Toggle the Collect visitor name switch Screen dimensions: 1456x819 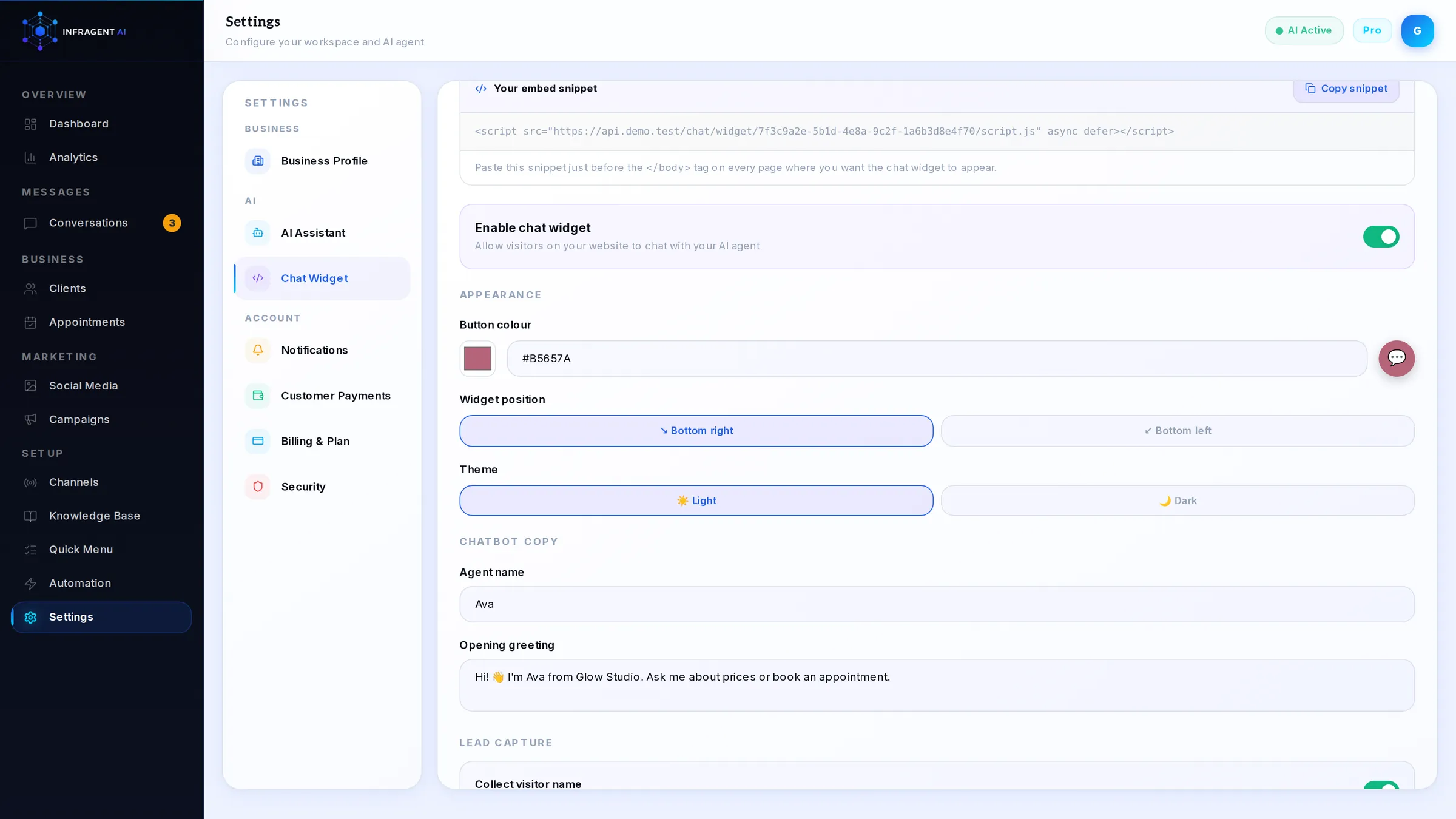[x=1381, y=785]
